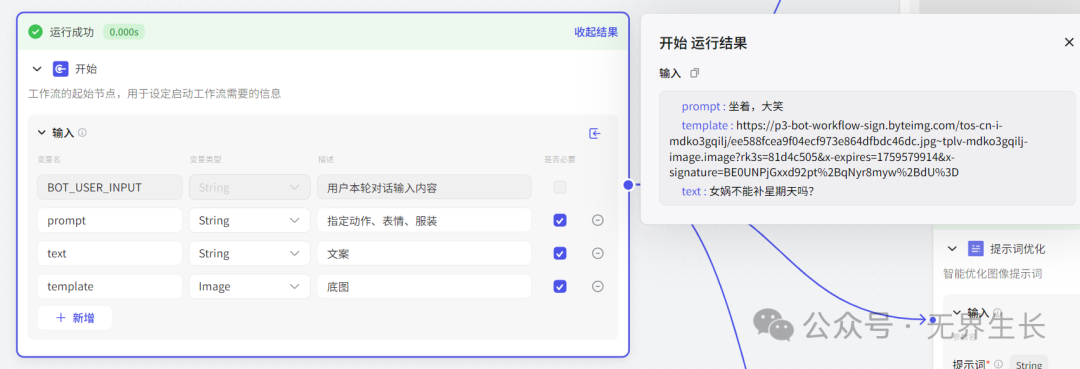Click the 变量类型 column header
Screen dimensions: 1080x369
(205, 159)
